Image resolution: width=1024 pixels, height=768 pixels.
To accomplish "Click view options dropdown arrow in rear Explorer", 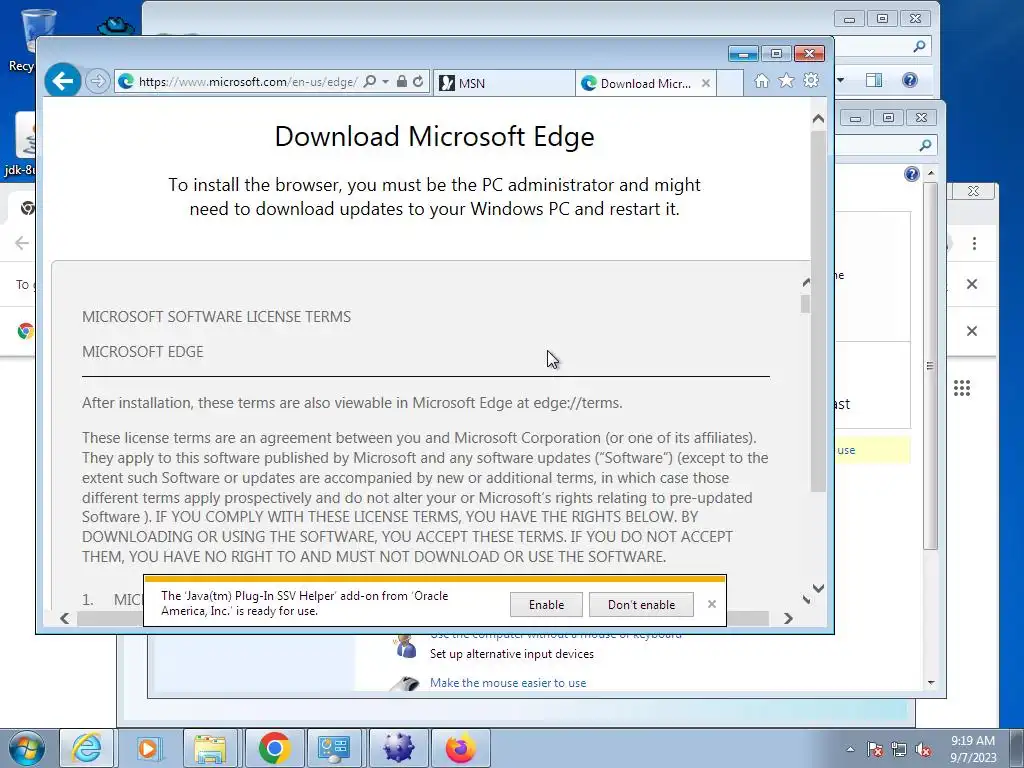I will tap(840, 80).
